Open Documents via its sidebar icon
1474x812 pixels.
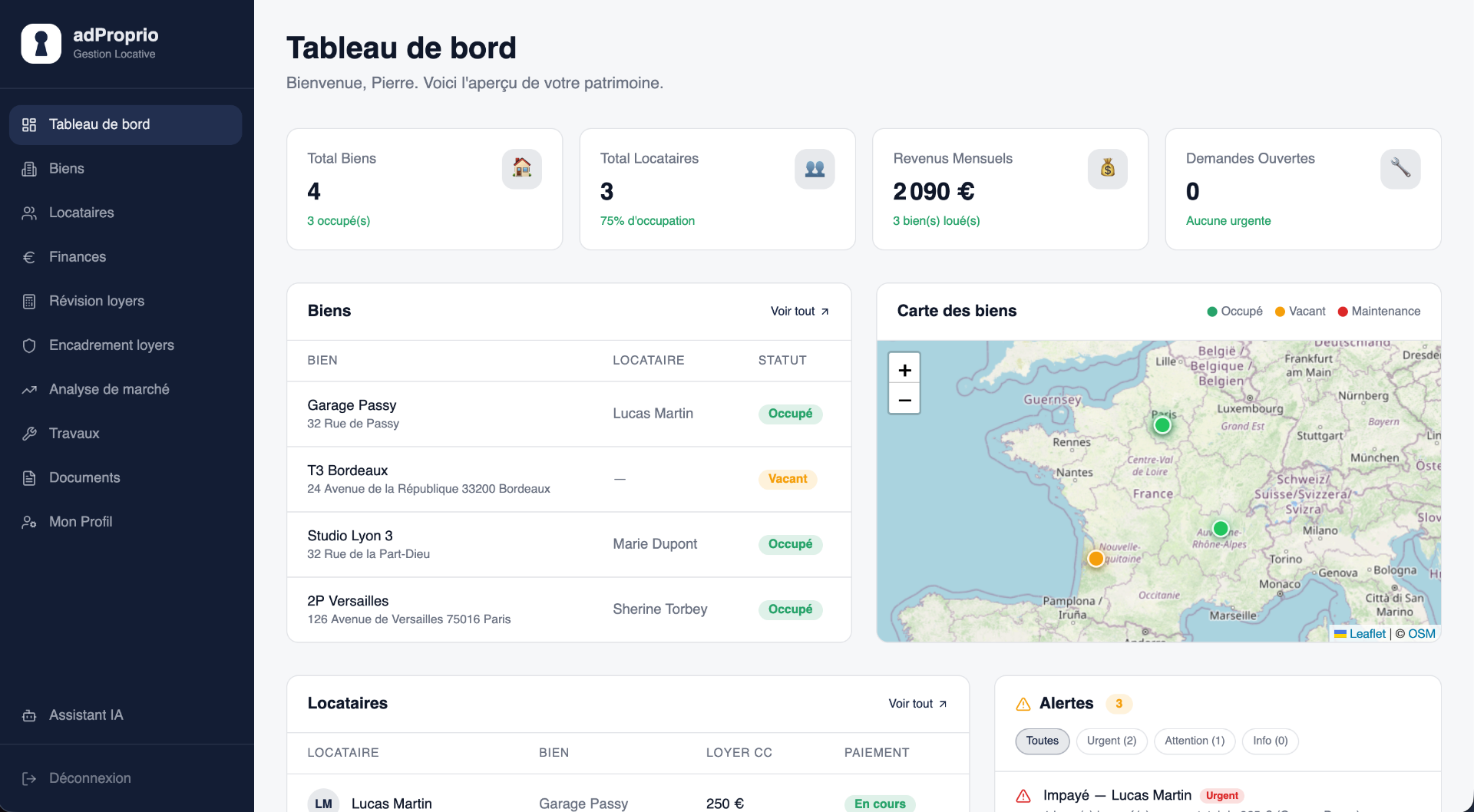(x=29, y=477)
